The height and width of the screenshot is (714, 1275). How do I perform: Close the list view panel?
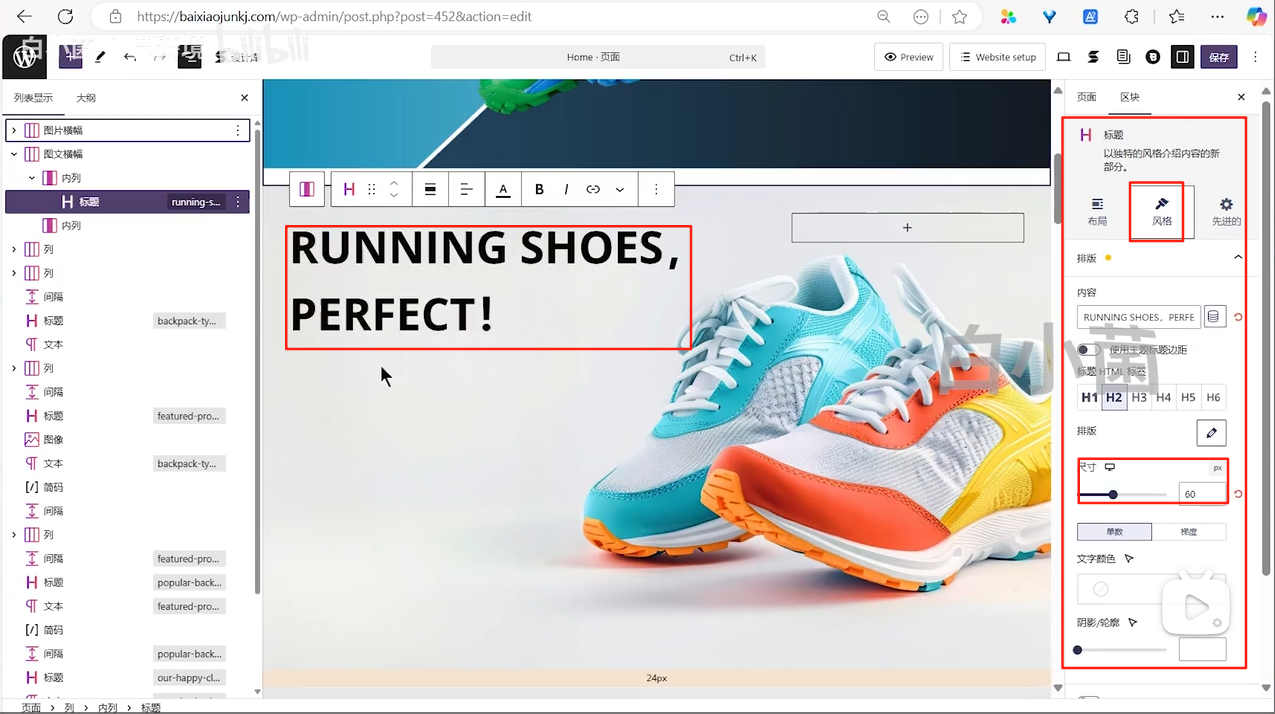(244, 98)
